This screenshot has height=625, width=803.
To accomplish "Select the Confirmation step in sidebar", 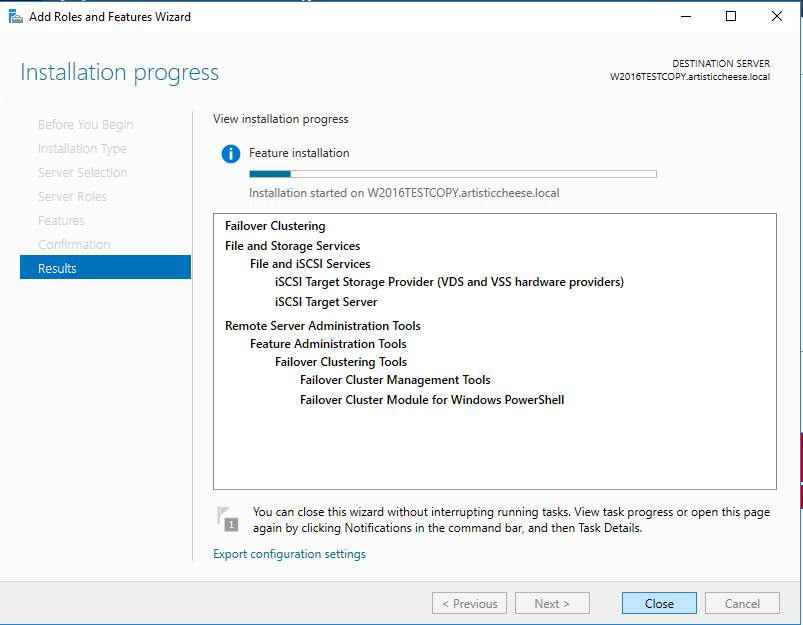I will pyautogui.click(x=74, y=244).
